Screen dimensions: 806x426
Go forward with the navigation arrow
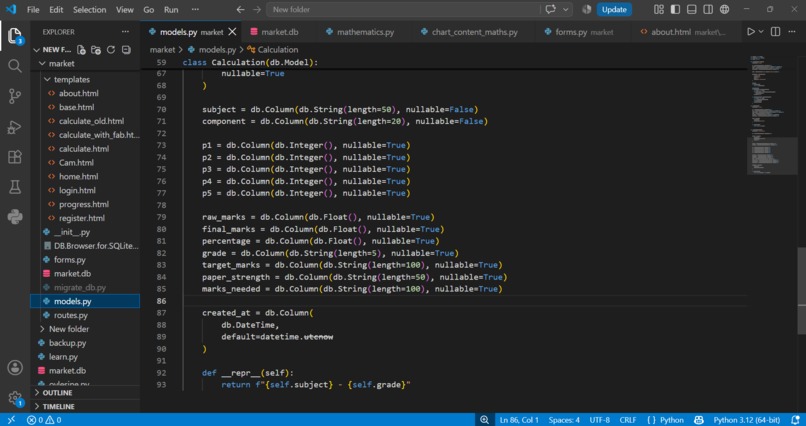coord(257,10)
